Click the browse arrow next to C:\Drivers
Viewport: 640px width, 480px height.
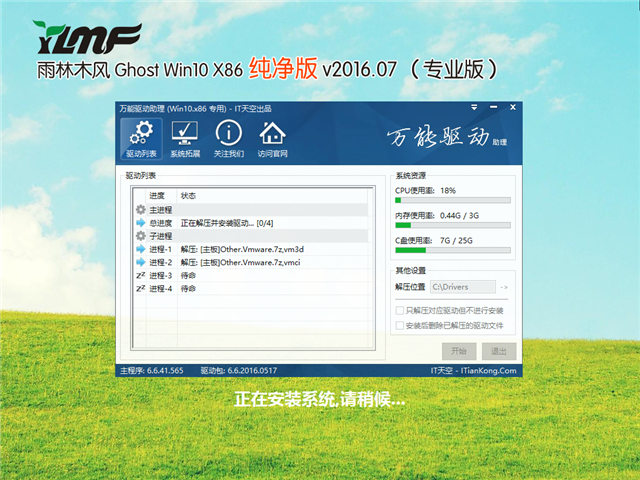tap(504, 287)
